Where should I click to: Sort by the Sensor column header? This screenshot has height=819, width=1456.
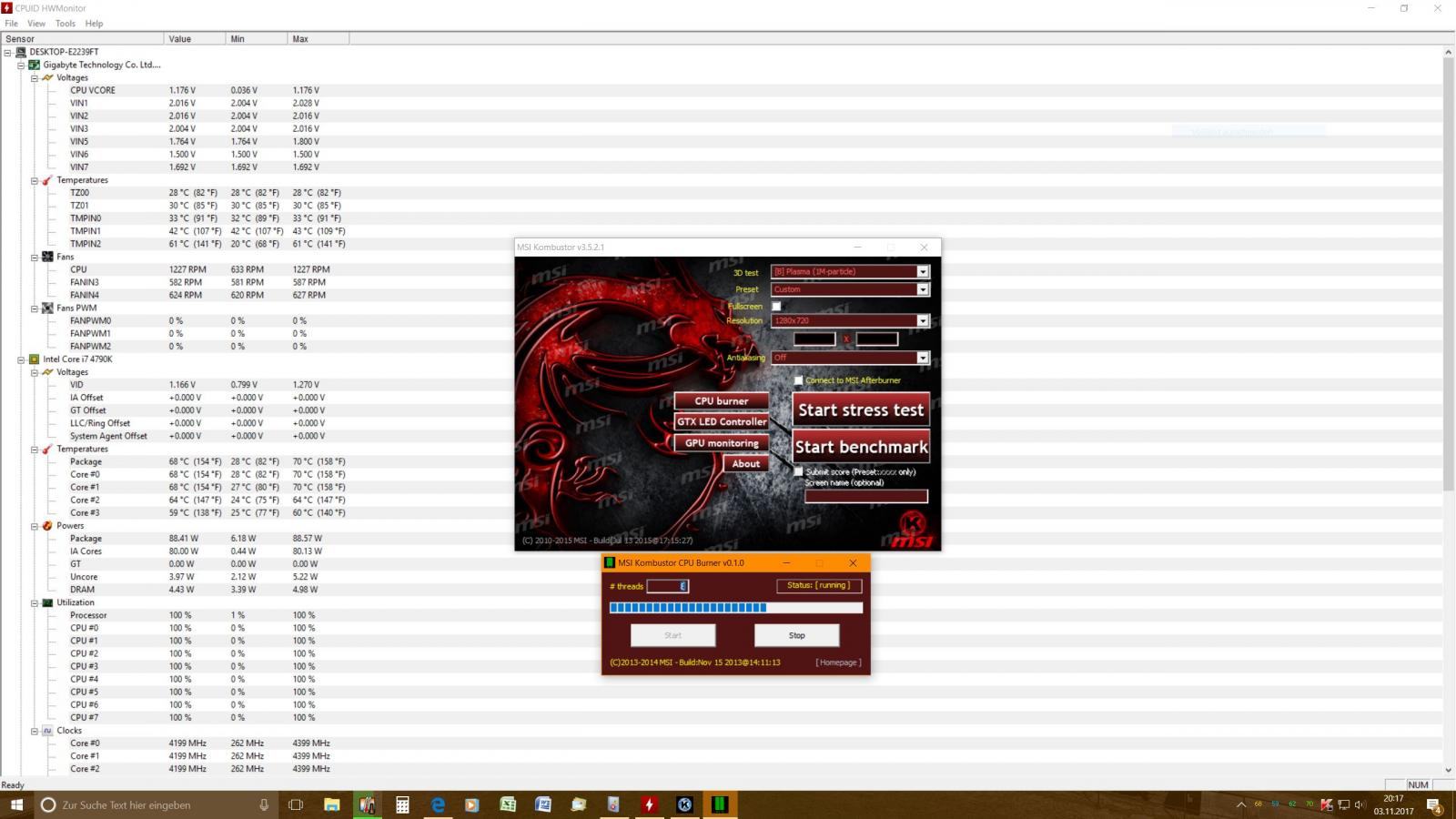click(82, 39)
